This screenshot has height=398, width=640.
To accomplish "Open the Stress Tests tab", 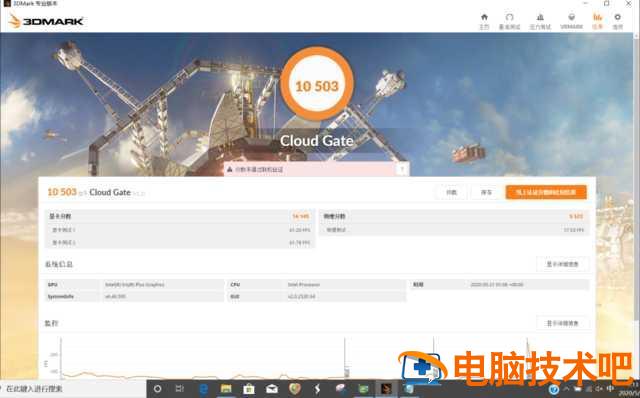I will (x=540, y=21).
